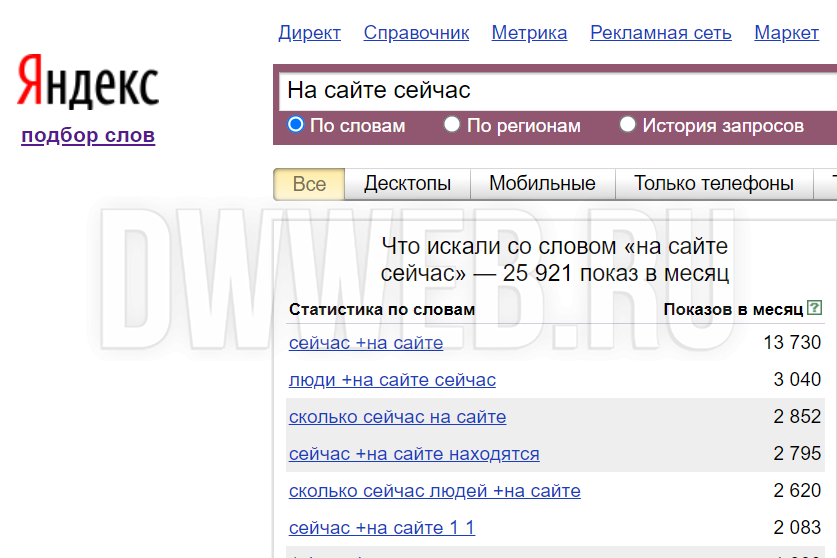Open the сколько сейчас на сайте query
Image resolution: width=837 pixels, height=558 pixels.
[x=397, y=416]
